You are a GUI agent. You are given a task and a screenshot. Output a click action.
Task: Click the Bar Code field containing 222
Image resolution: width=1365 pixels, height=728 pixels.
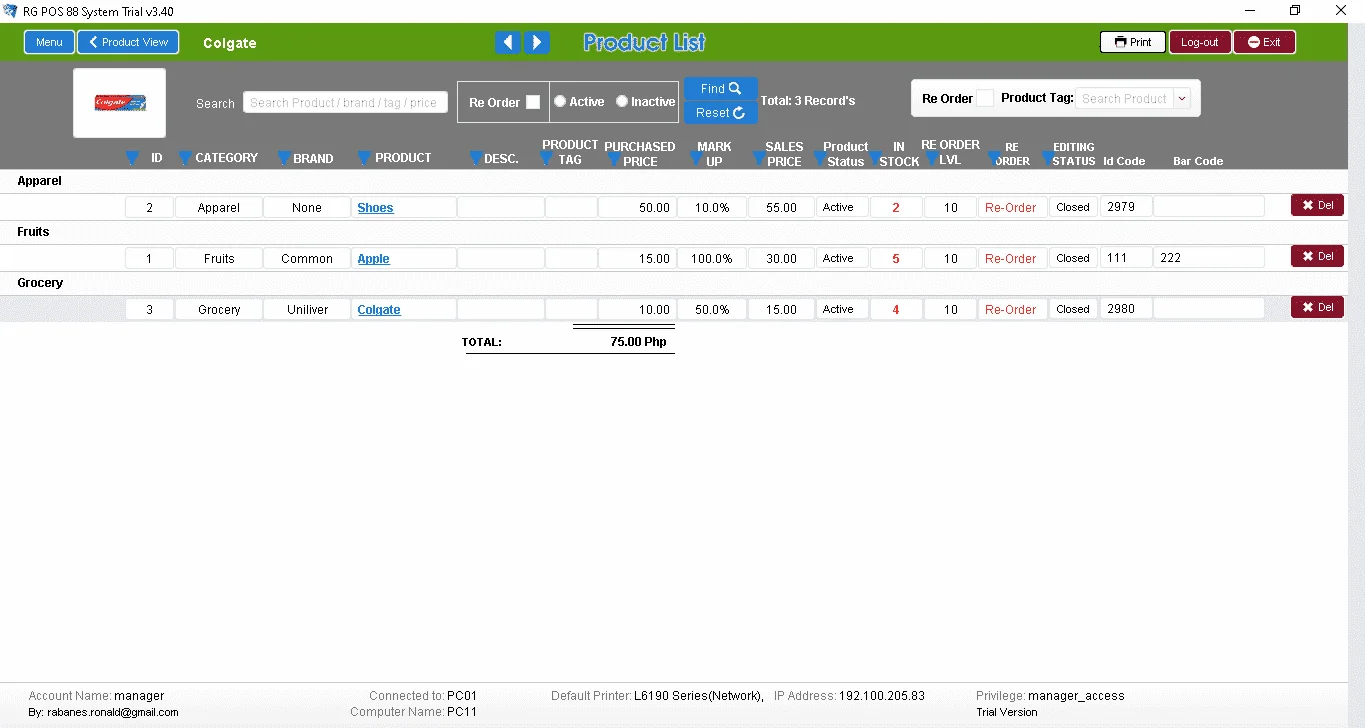click(x=1209, y=258)
